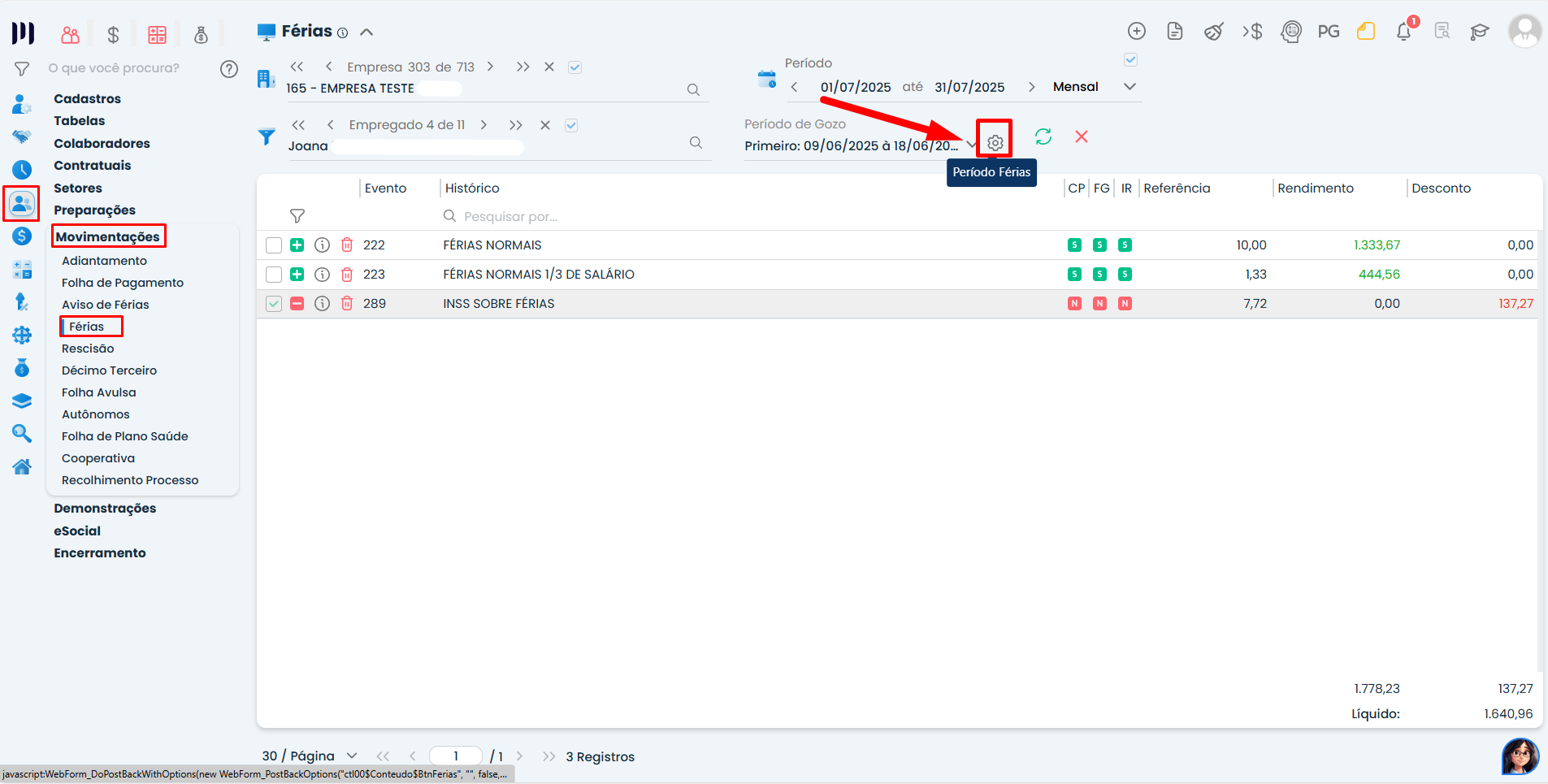Image resolution: width=1548 pixels, height=784 pixels.
Task: Open the notifications bell icon
Action: point(1403,32)
